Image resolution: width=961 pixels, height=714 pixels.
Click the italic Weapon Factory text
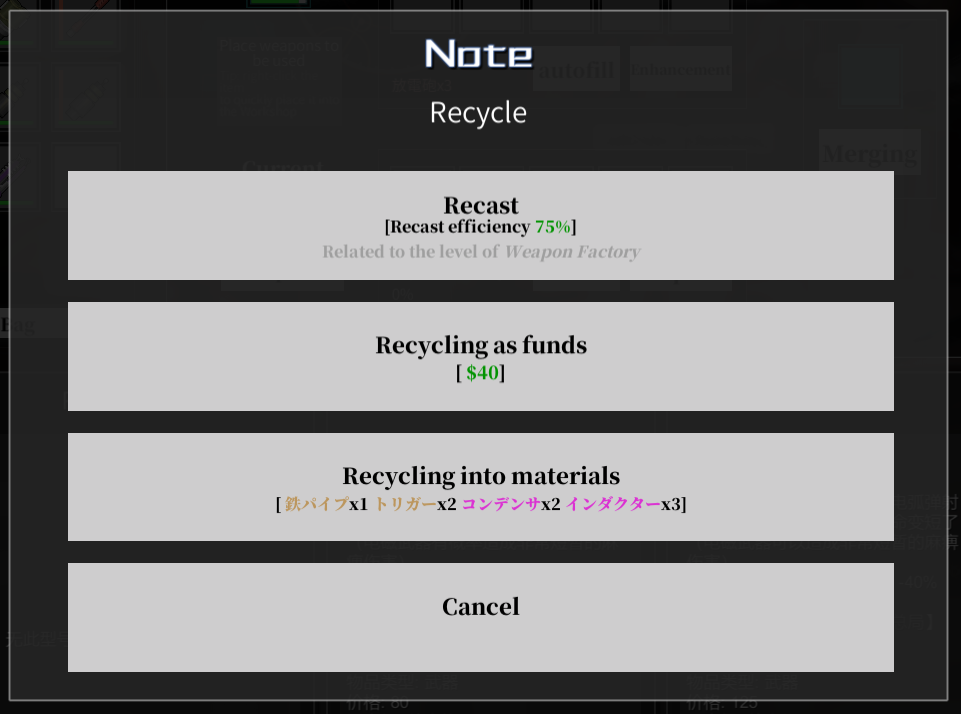point(572,252)
